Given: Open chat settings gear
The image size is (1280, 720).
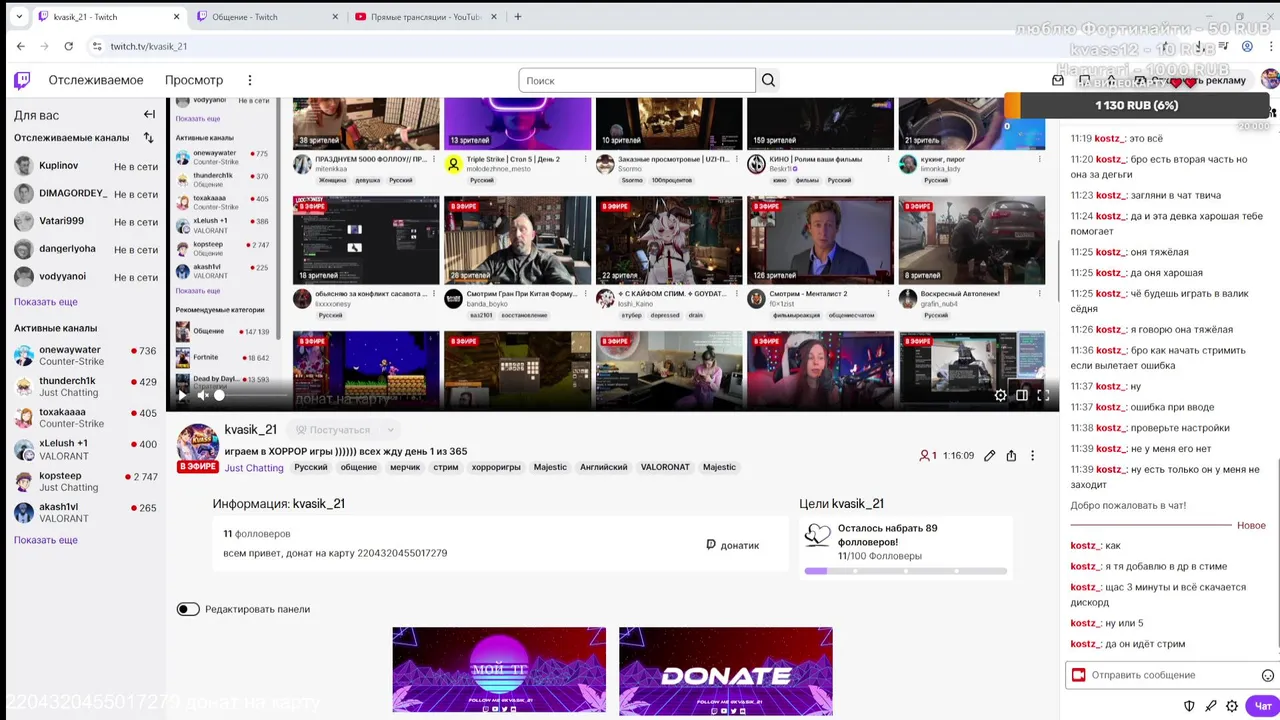Looking at the screenshot, I should click(x=1232, y=706).
